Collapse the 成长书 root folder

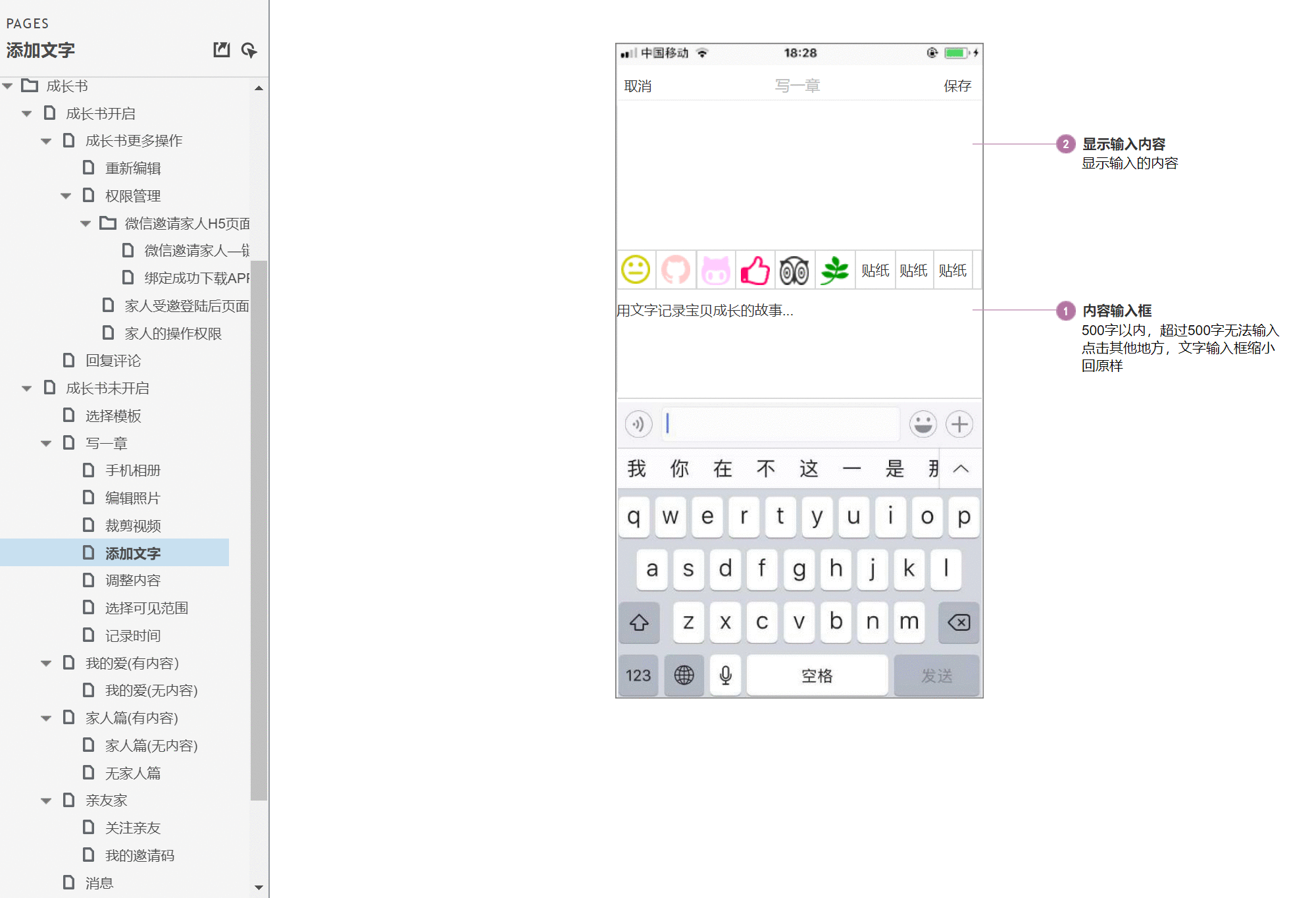coord(7,86)
